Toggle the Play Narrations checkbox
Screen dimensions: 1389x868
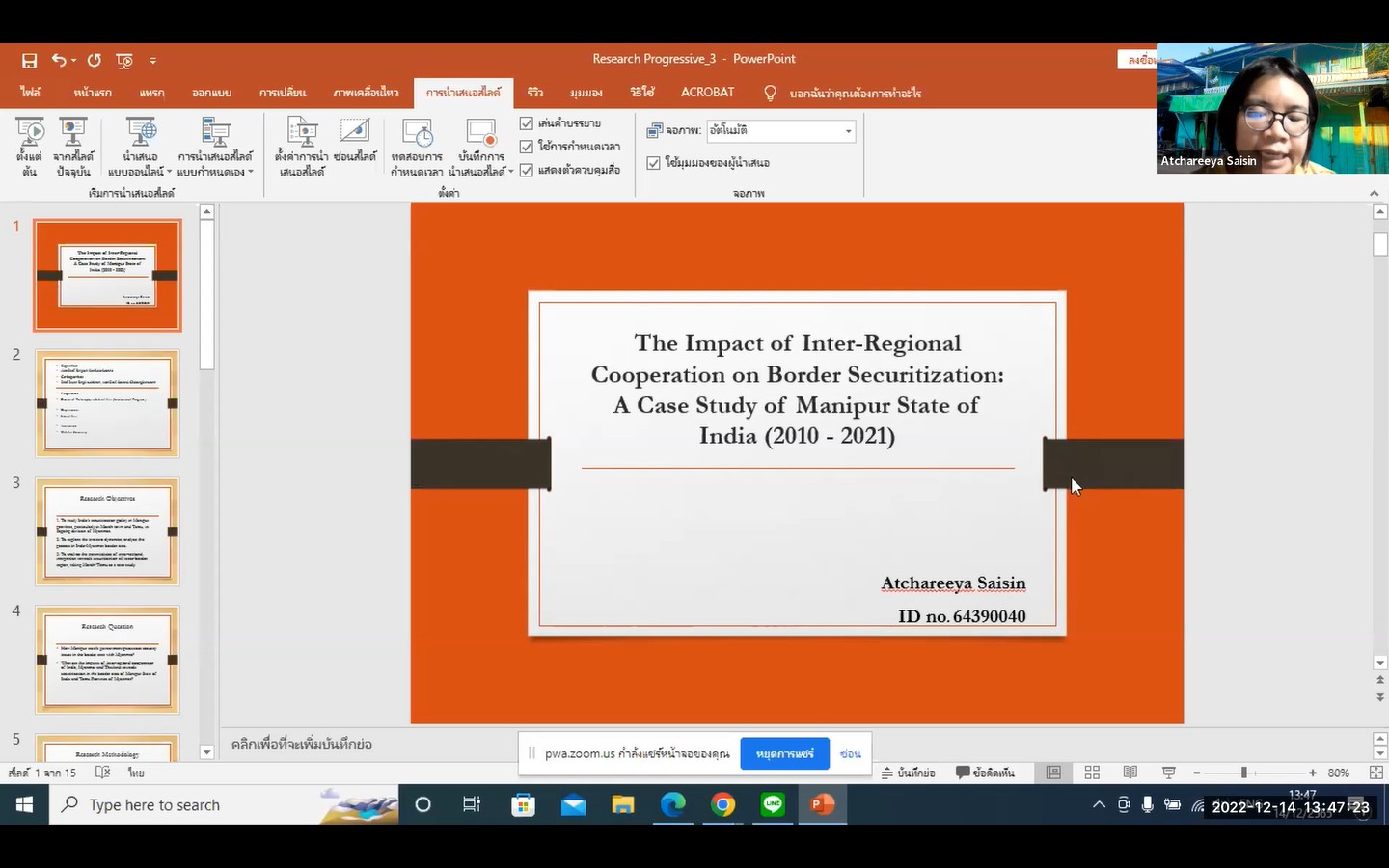(527, 123)
